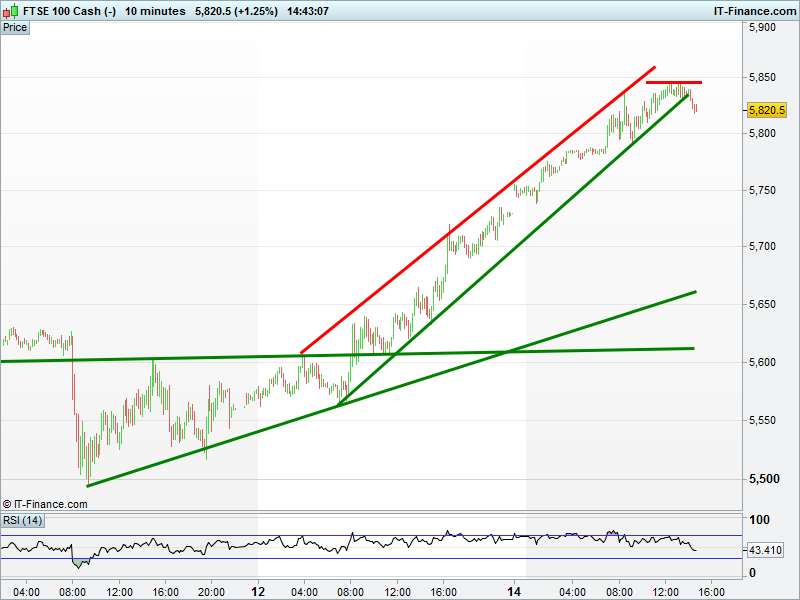Click the last 16:00 label on time axis
The width and height of the screenshot is (800, 600).
coord(711,591)
